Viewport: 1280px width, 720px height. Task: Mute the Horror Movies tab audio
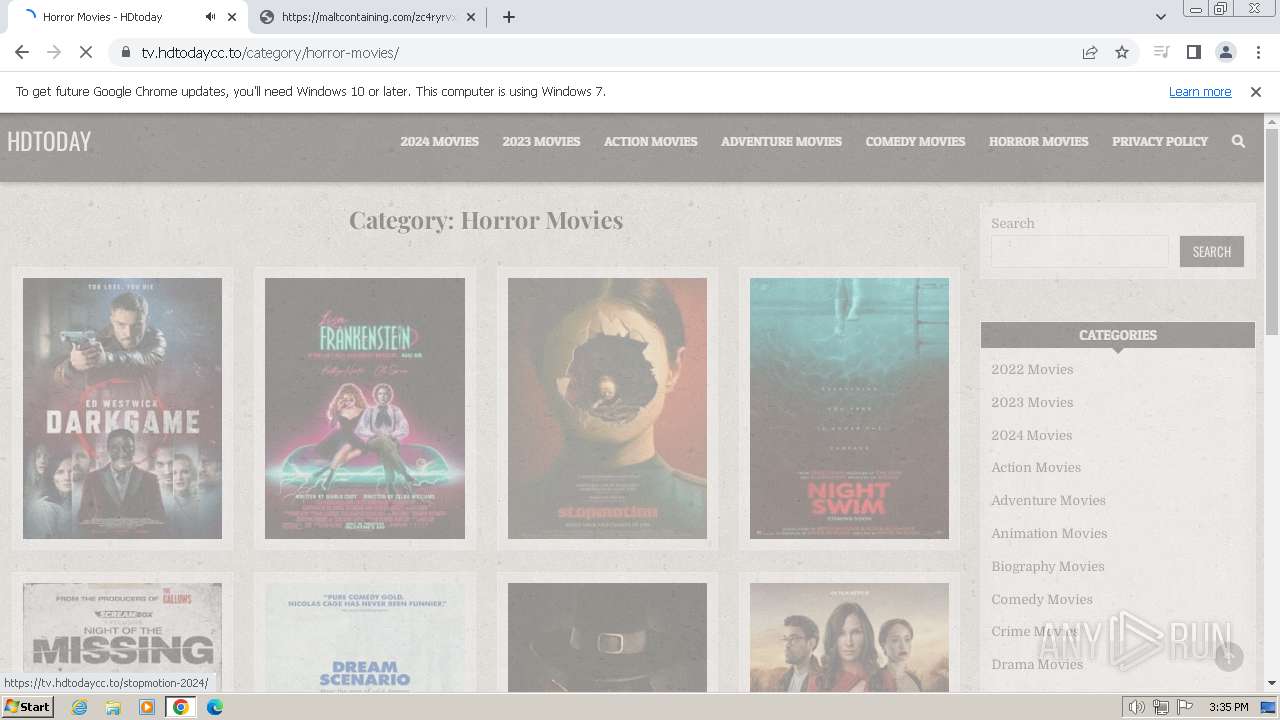(x=210, y=17)
